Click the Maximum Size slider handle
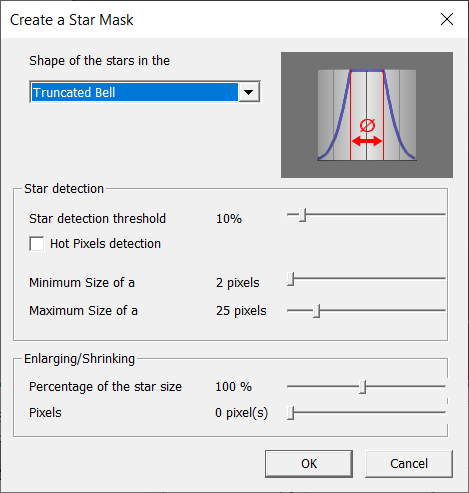This screenshot has height=493, width=469. 317,311
